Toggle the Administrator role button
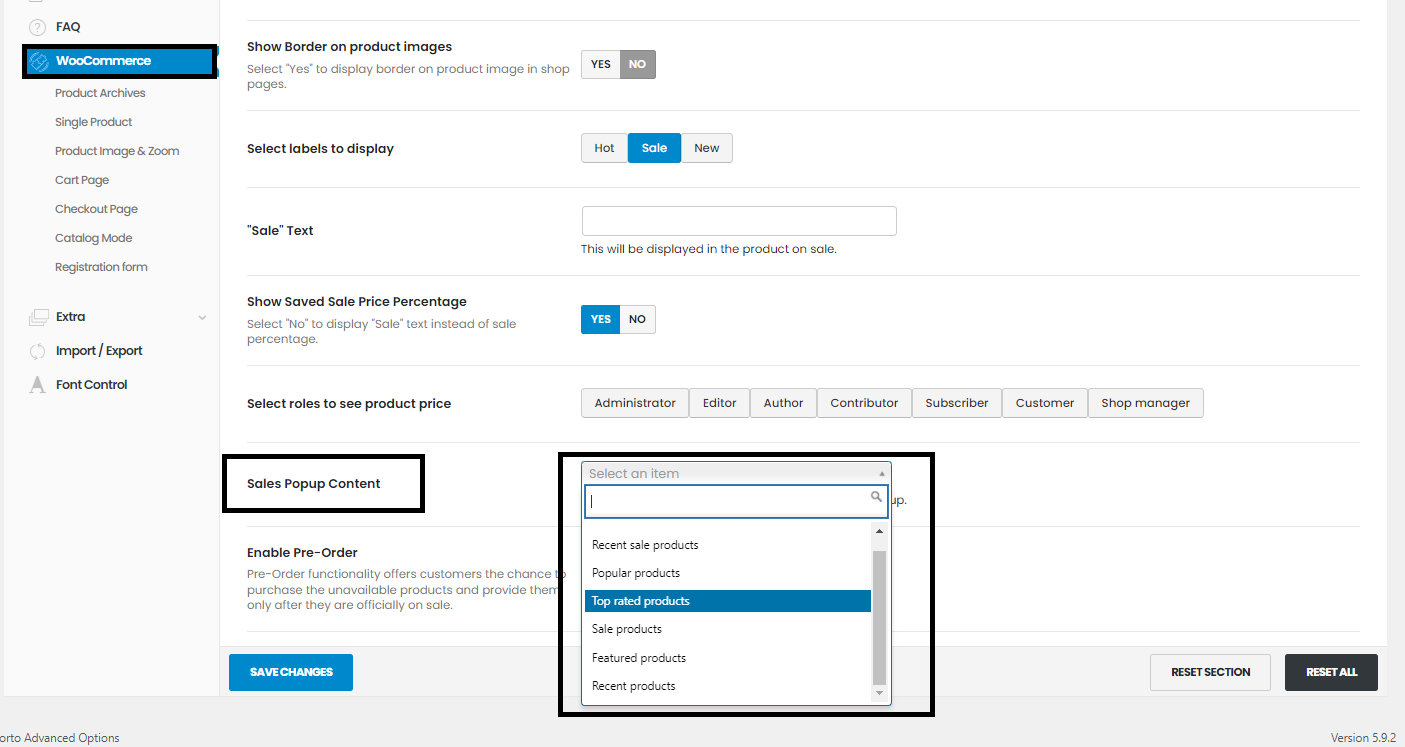 [x=635, y=403]
